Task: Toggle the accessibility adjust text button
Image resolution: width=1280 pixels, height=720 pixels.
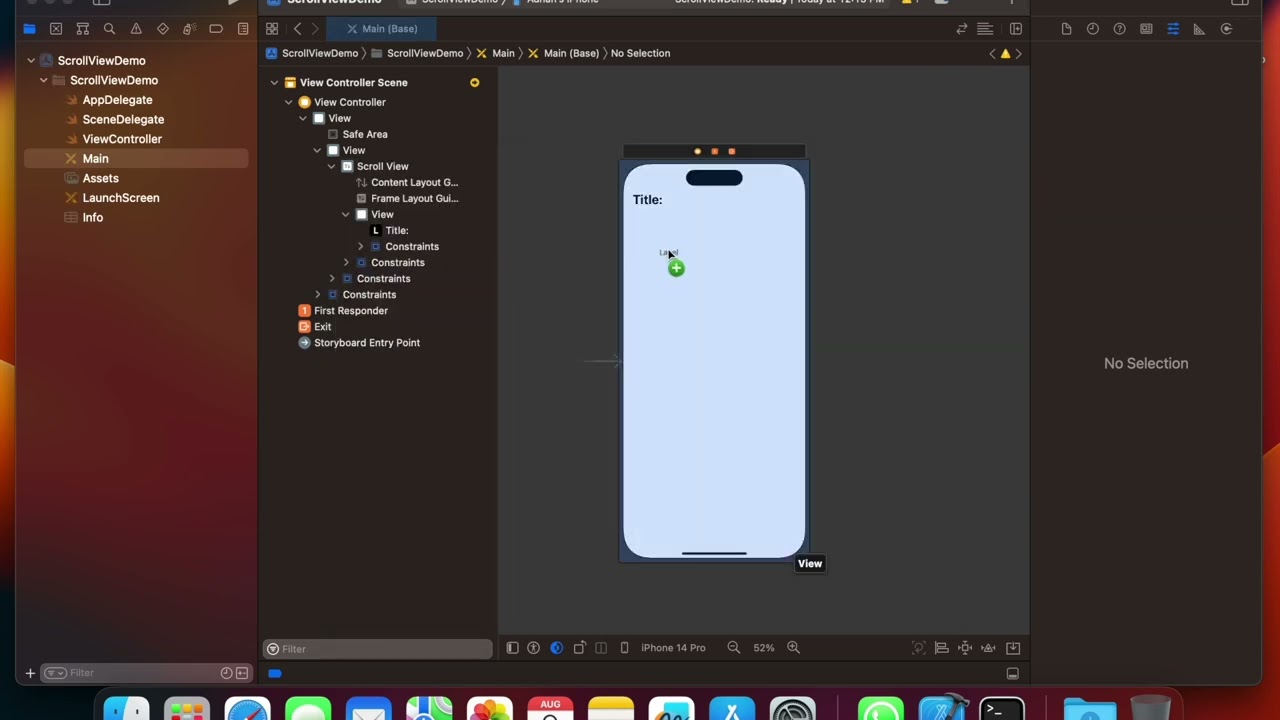Action: [x=533, y=648]
